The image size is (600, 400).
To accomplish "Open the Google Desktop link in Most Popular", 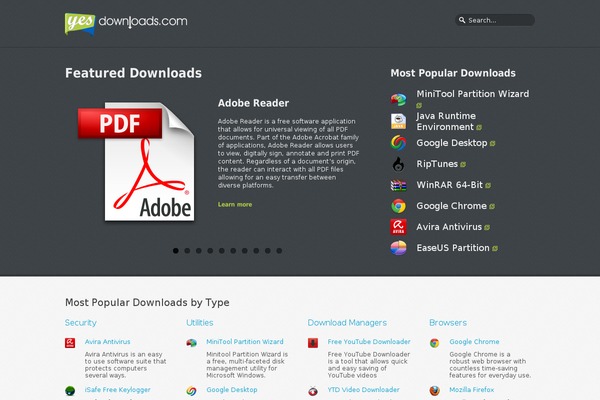I will pos(452,143).
